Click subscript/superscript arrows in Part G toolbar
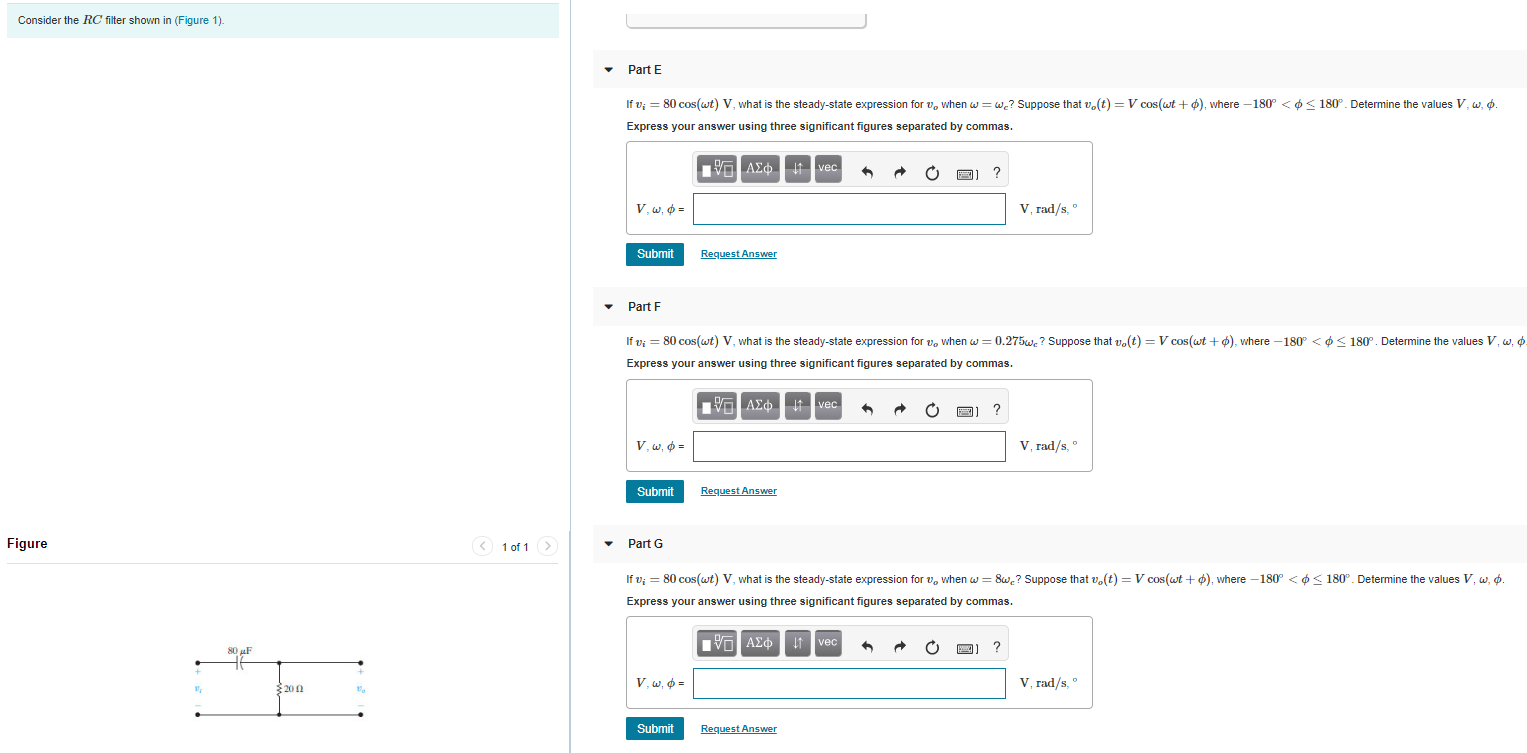Viewport: 1527px width, 753px height. (797, 643)
